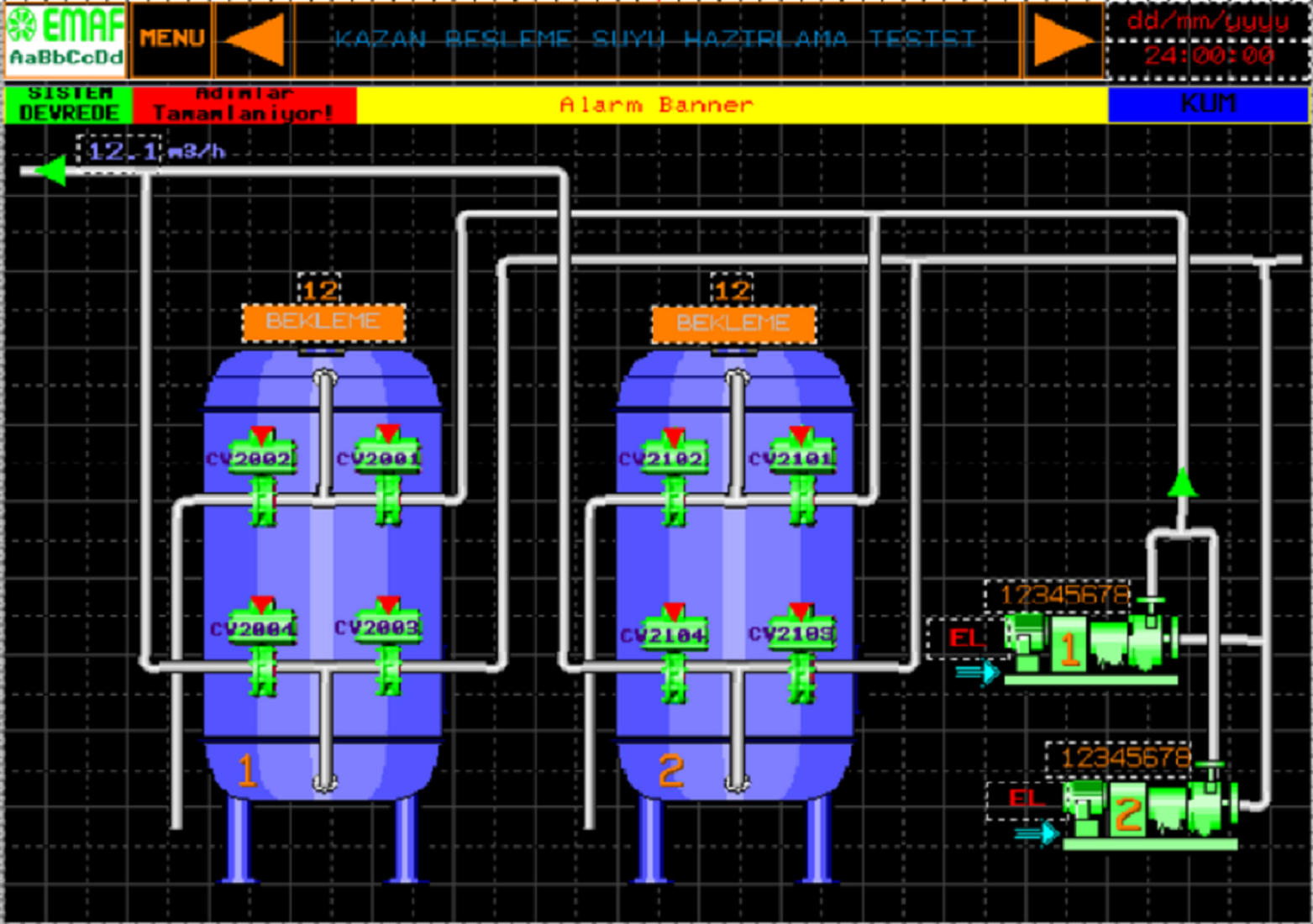This screenshot has width=1313, height=924.
Task: Toggle EL mode for pump 2
Action: [1025, 799]
